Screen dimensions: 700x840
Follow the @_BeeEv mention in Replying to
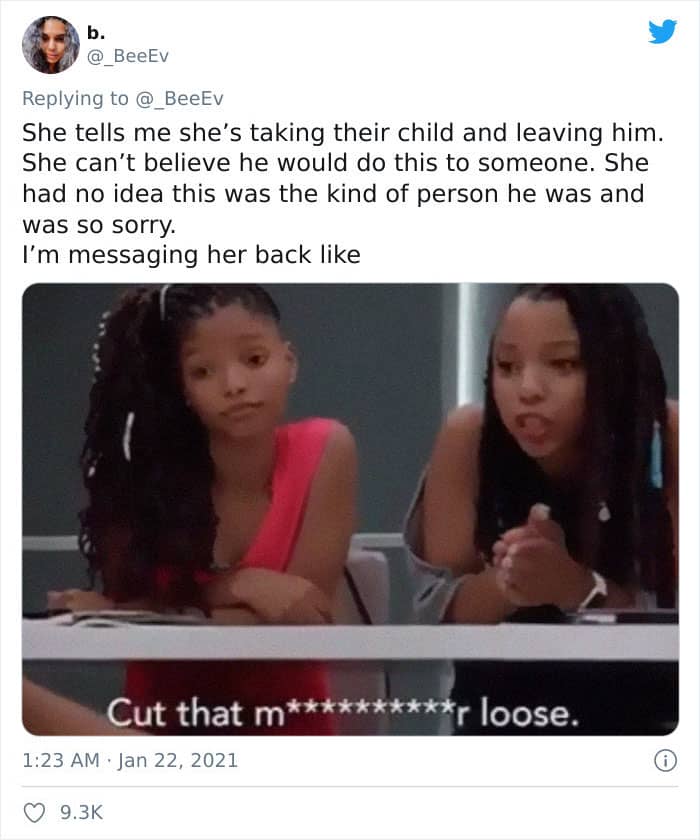pos(179,99)
